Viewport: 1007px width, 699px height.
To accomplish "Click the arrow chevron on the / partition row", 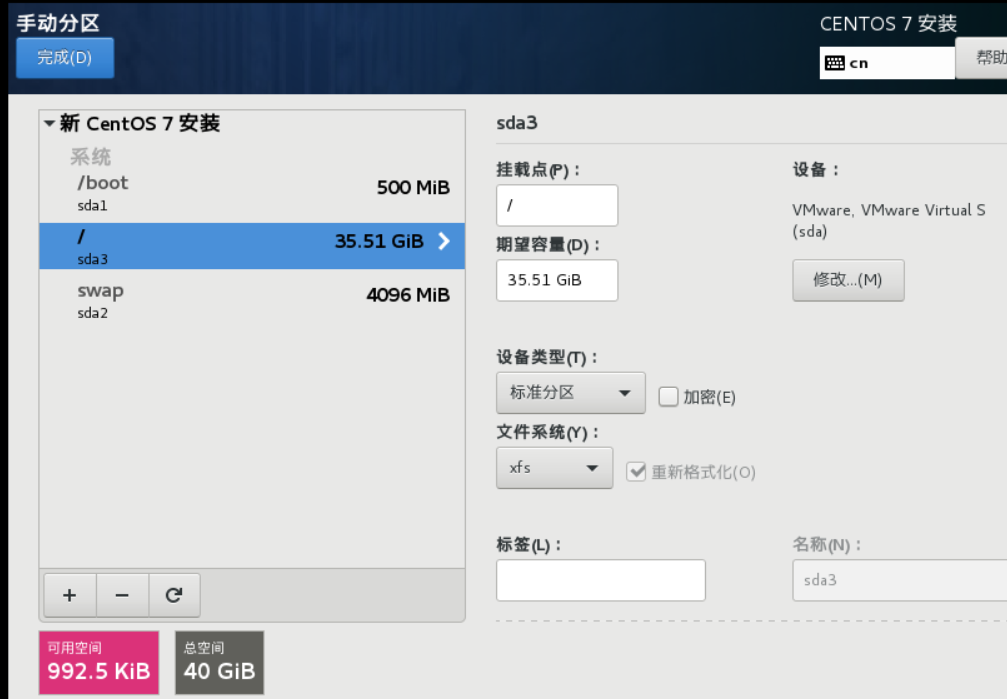I will pyautogui.click(x=444, y=241).
